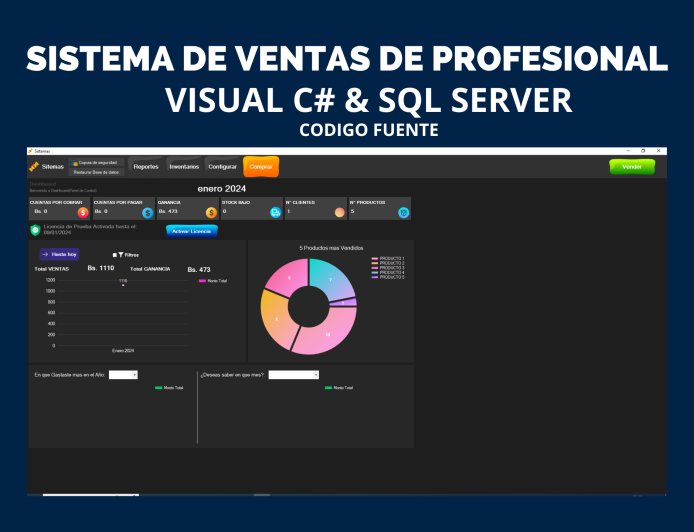Click the green license shield icon
The width and height of the screenshot is (694, 532).
click(x=35, y=230)
